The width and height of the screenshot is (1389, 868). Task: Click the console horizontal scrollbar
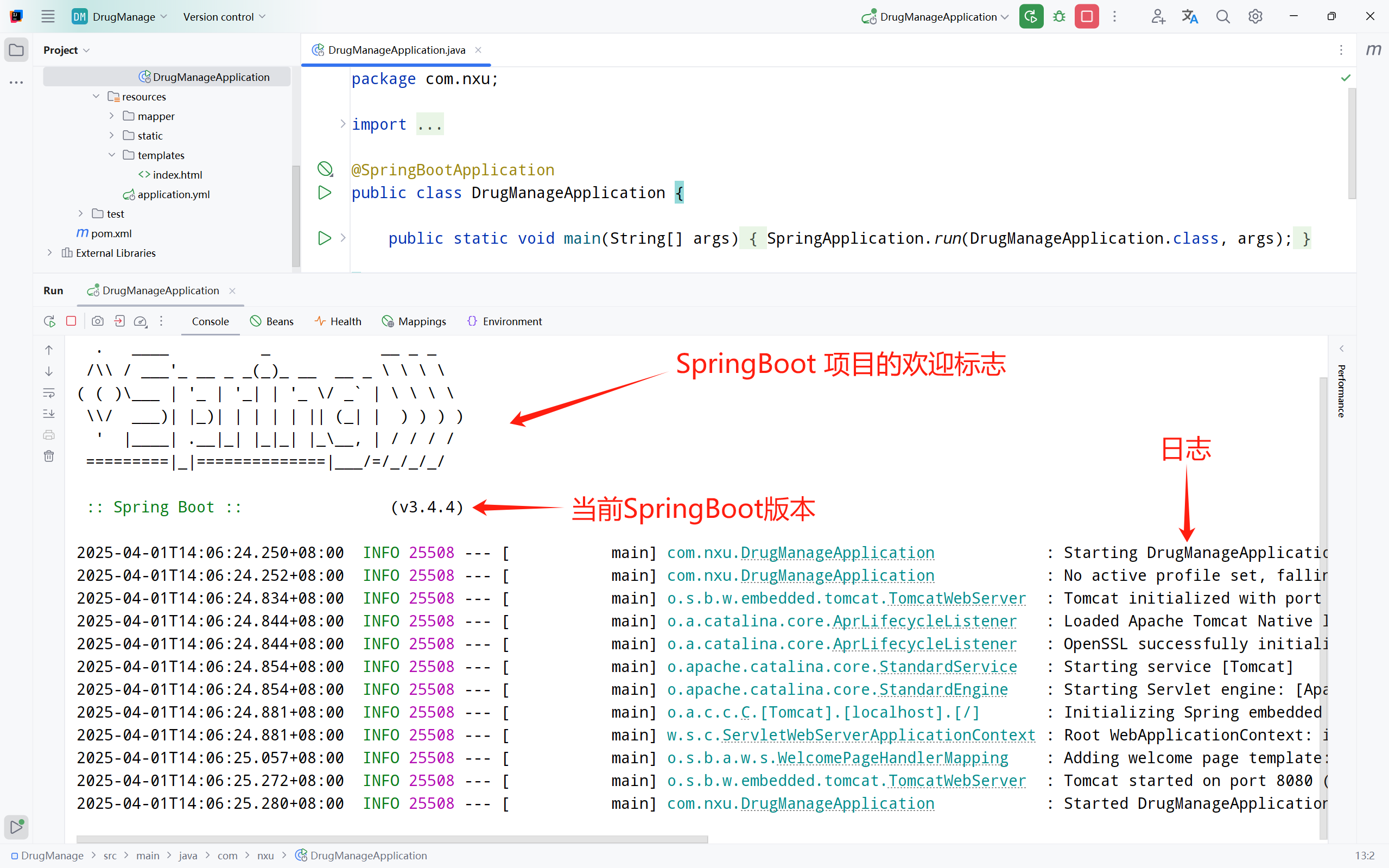point(391,839)
